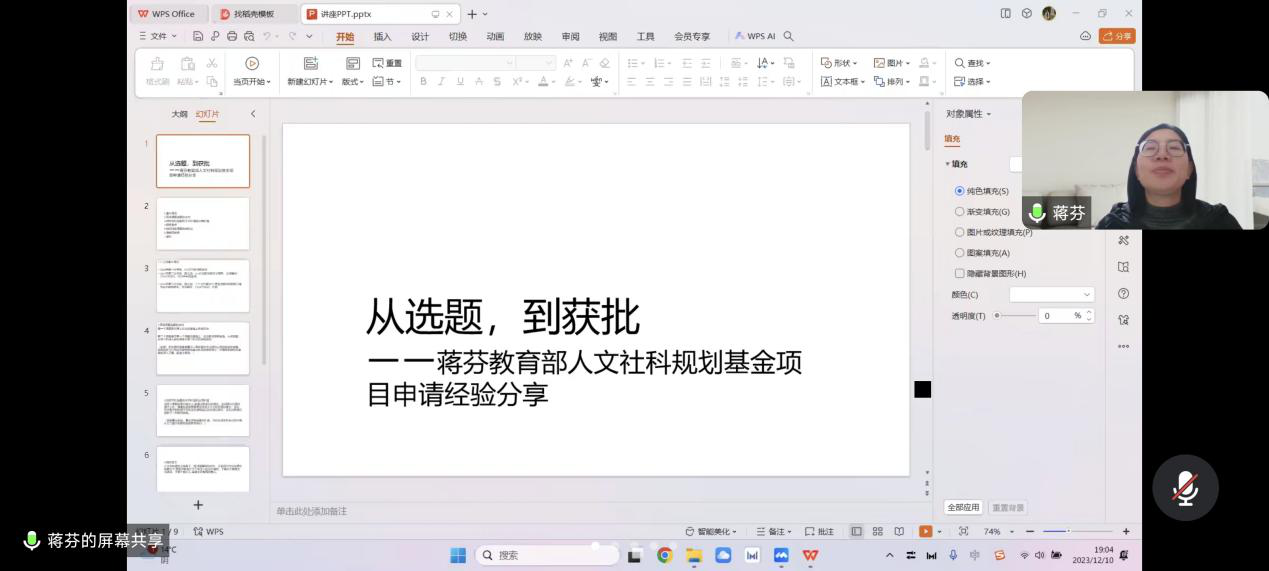Image resolution: width=1269 pixels, height=571 pixels.
Task: Select 图案填充(A) pattern fill option
Action: 960,253
